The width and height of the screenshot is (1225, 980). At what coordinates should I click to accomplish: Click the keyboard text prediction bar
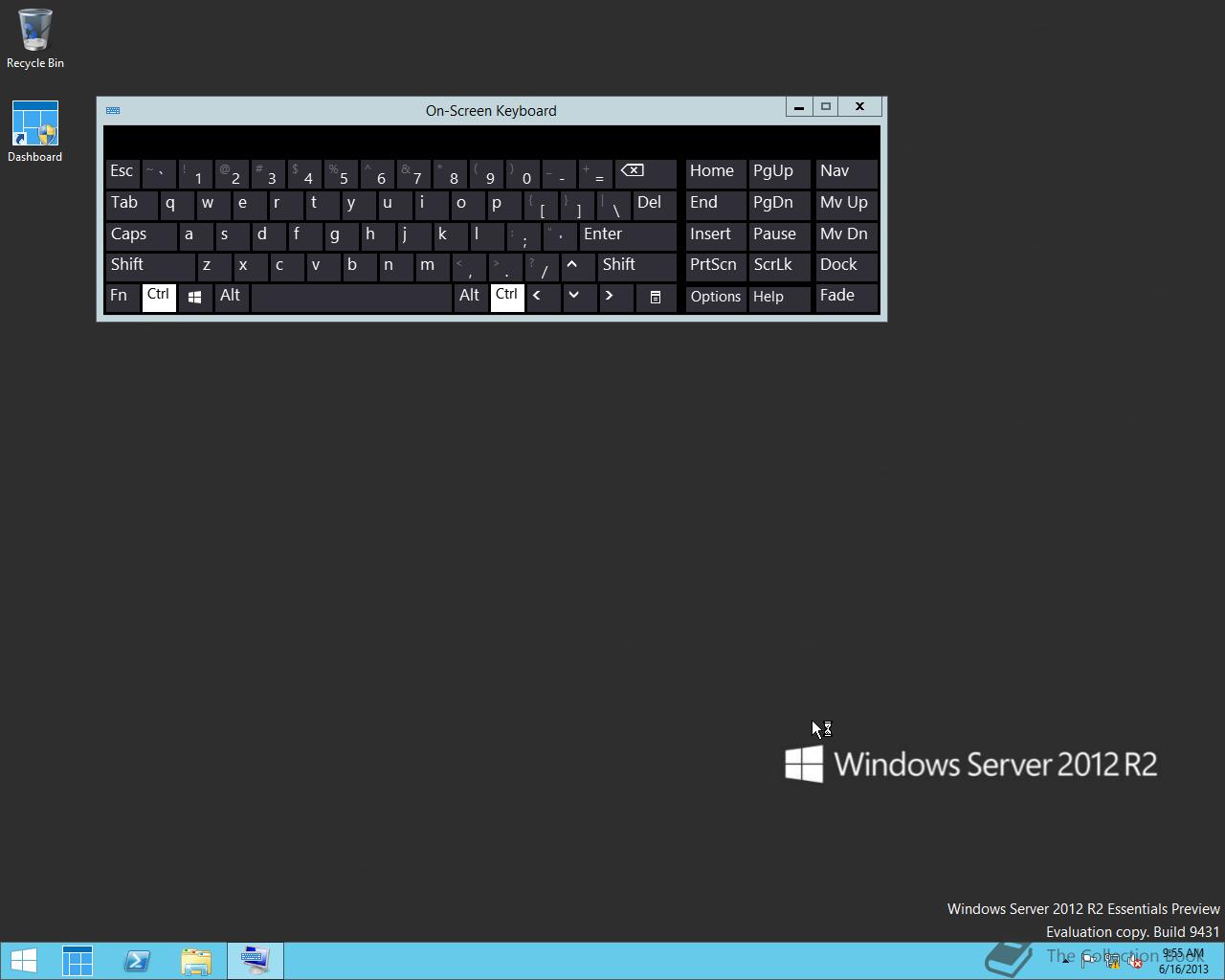[x=491, y=141]
